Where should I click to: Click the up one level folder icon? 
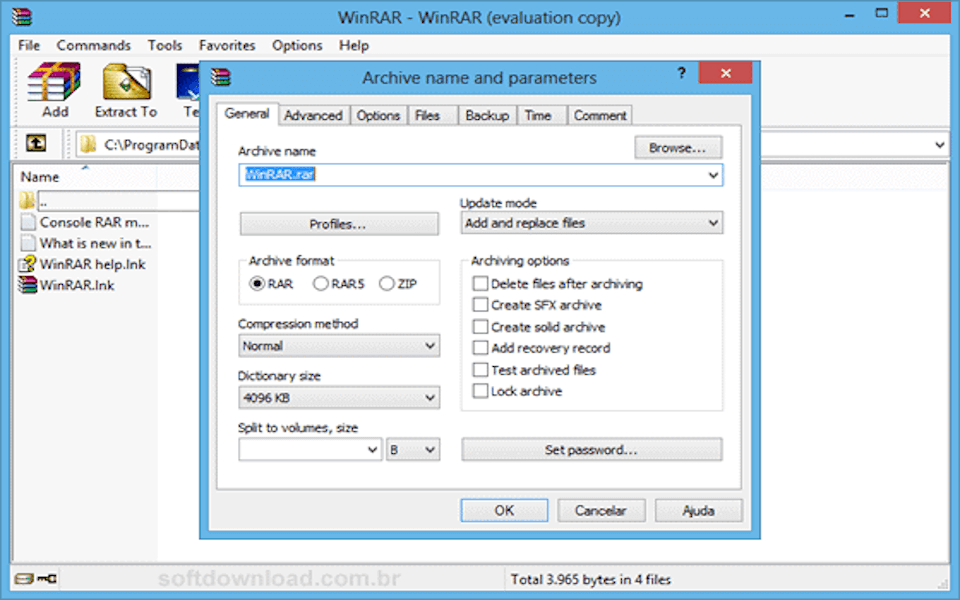(x=36, y=144)
